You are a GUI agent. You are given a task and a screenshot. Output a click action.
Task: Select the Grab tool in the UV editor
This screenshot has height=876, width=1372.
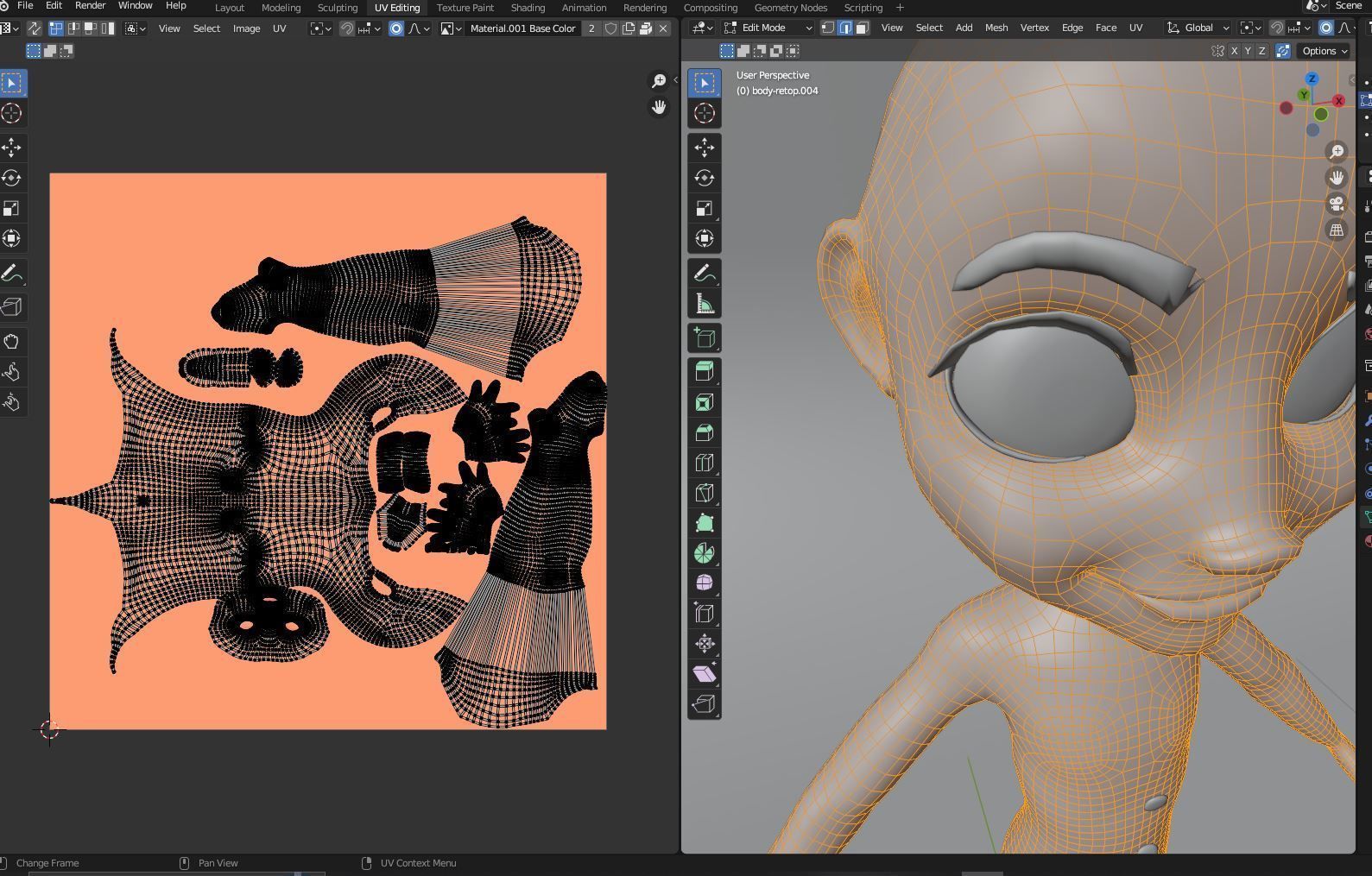12,342
